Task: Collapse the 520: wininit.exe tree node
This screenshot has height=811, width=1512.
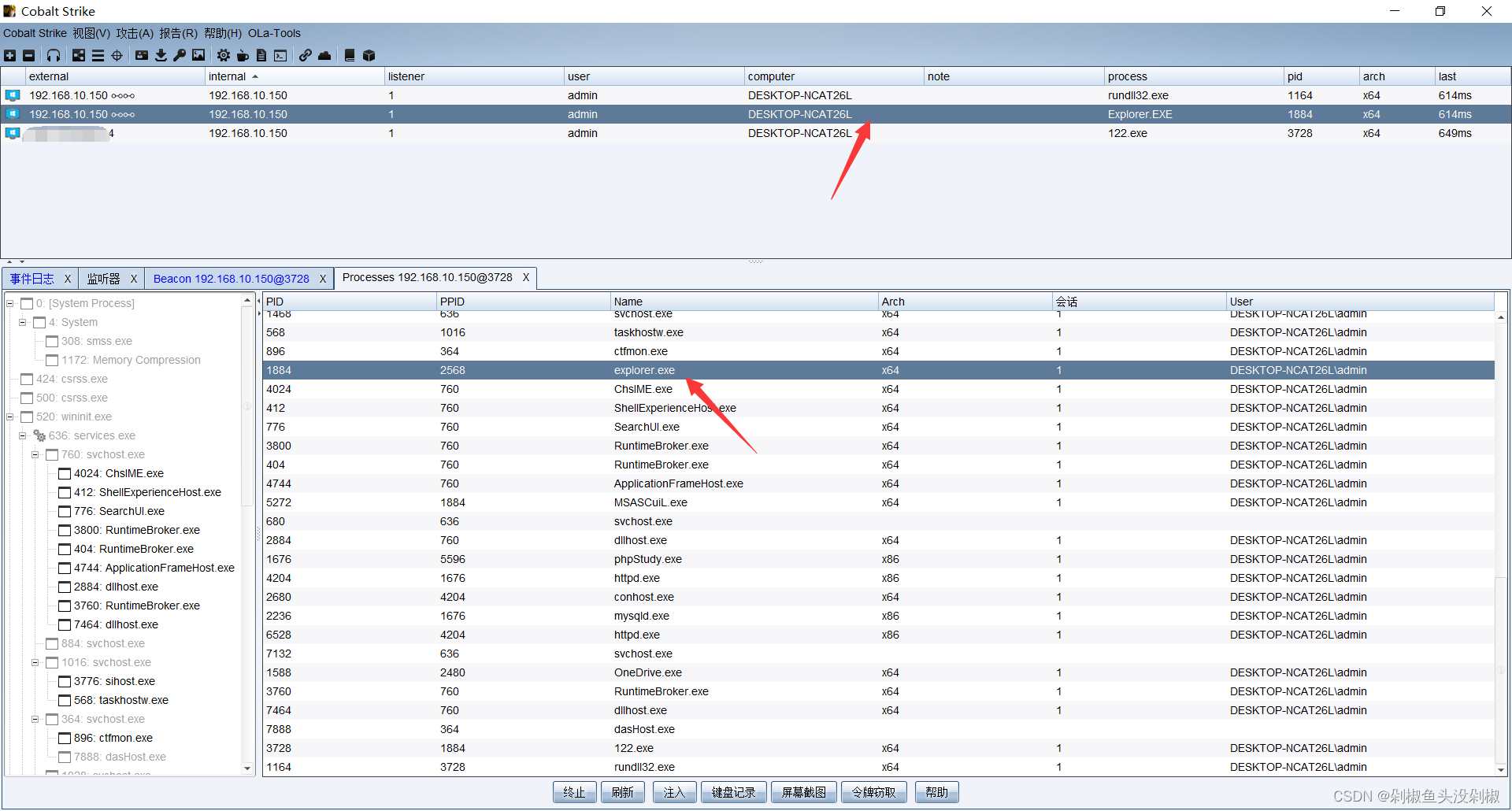Action: pyautogui.click(x=10, y=417)
